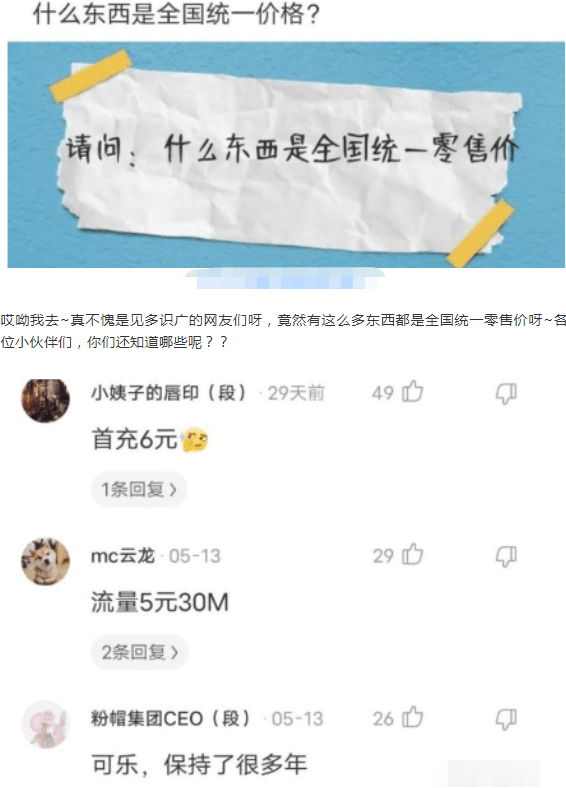Expand the 1条回复 replies
The height and width of the screenshot is (788, 566).
tap(139, 489)
